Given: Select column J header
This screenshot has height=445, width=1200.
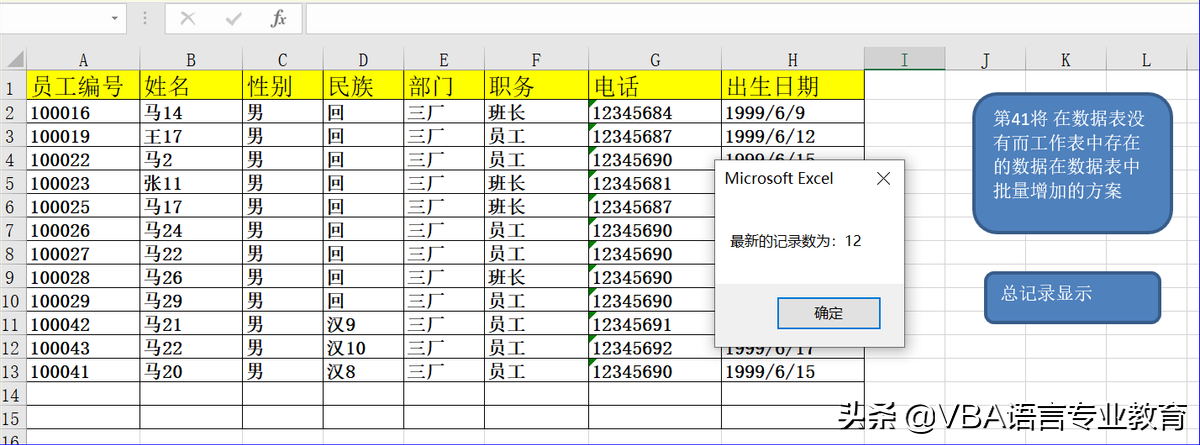Looking at the screenshot, I should point(985,60).
